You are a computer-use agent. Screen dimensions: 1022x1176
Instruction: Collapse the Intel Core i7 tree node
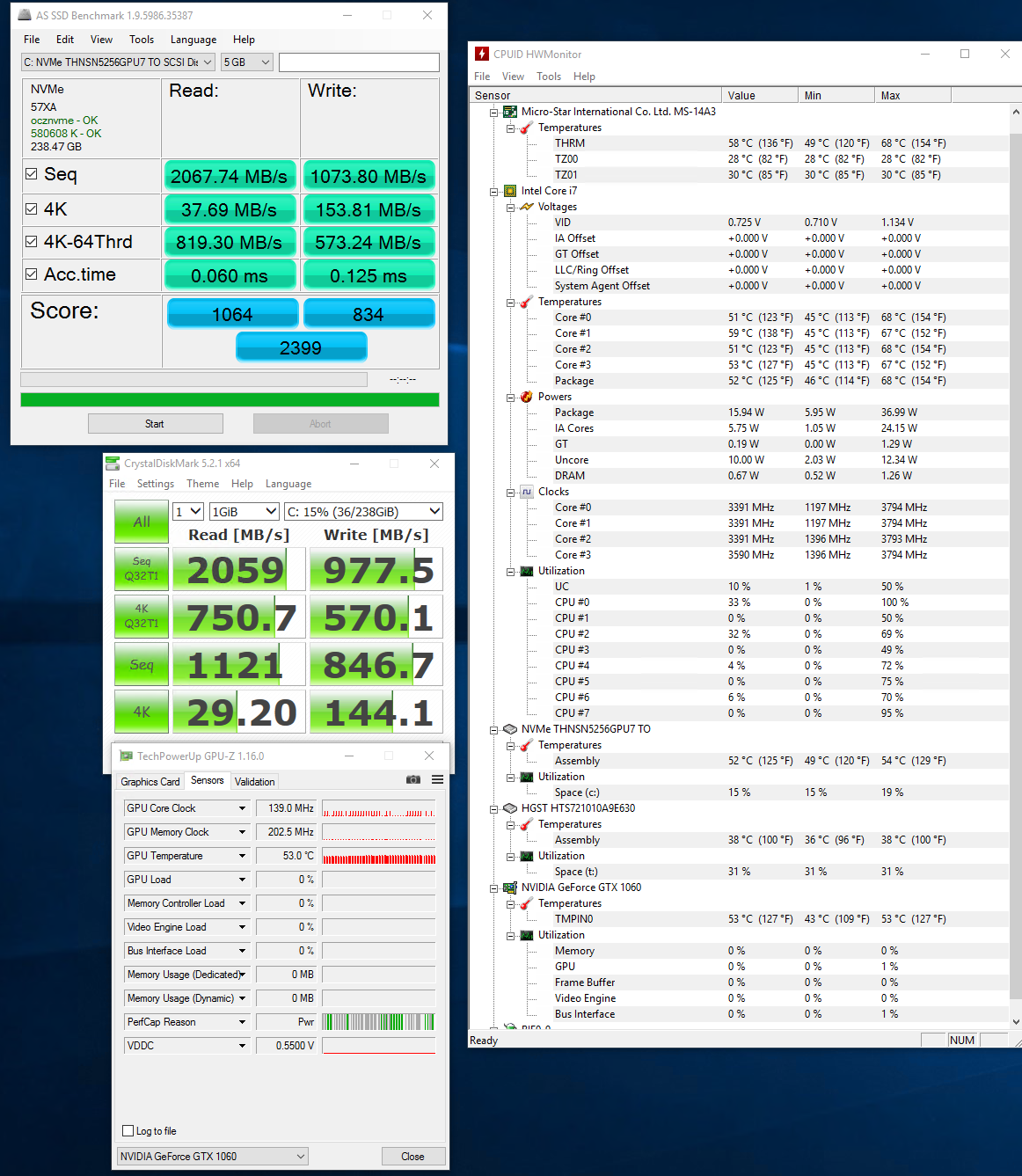click(493, 192)
